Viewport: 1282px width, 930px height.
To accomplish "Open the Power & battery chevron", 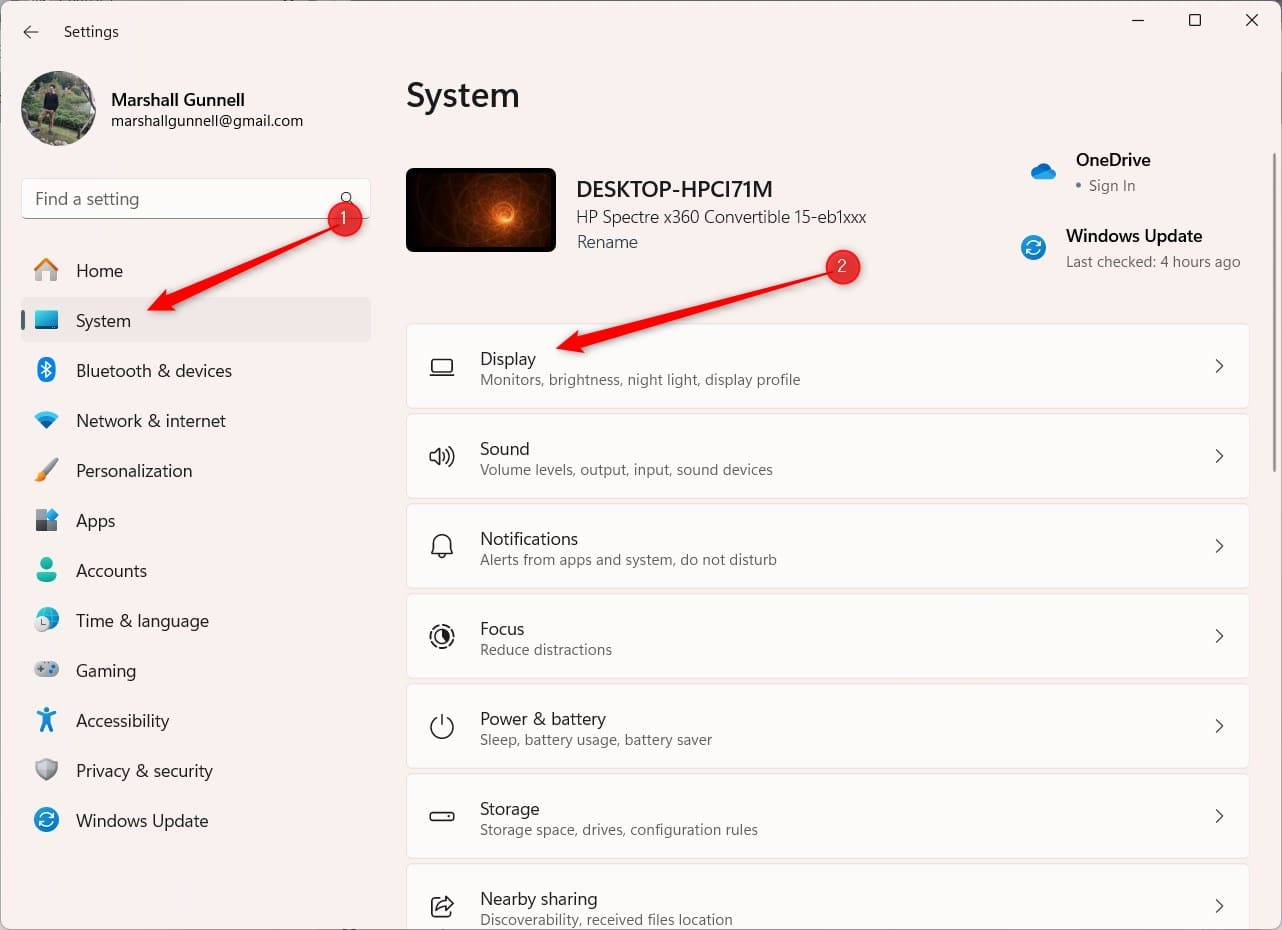I will tap(1219, 726).
